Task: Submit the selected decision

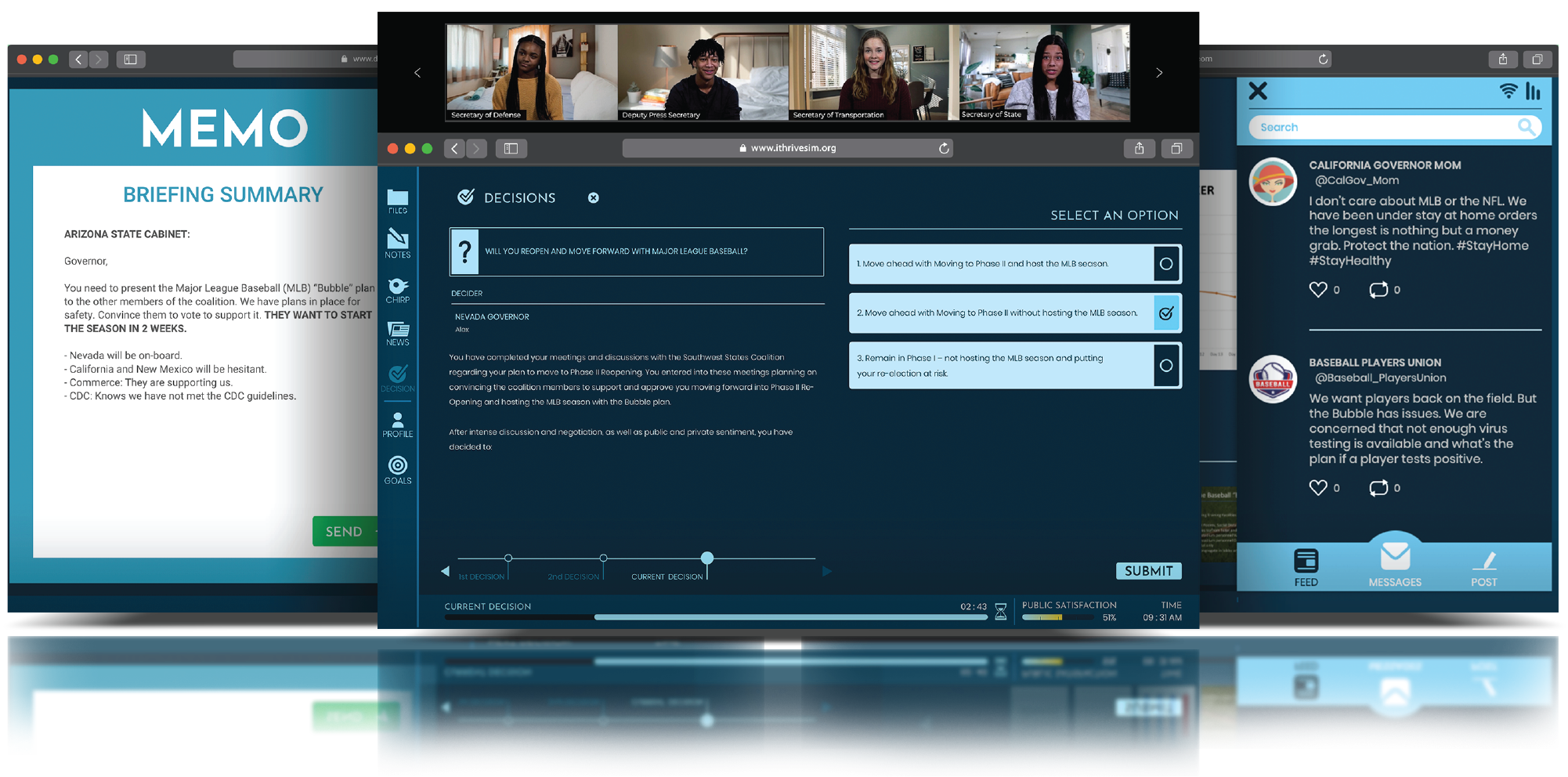Action: tap(1148, 571)
